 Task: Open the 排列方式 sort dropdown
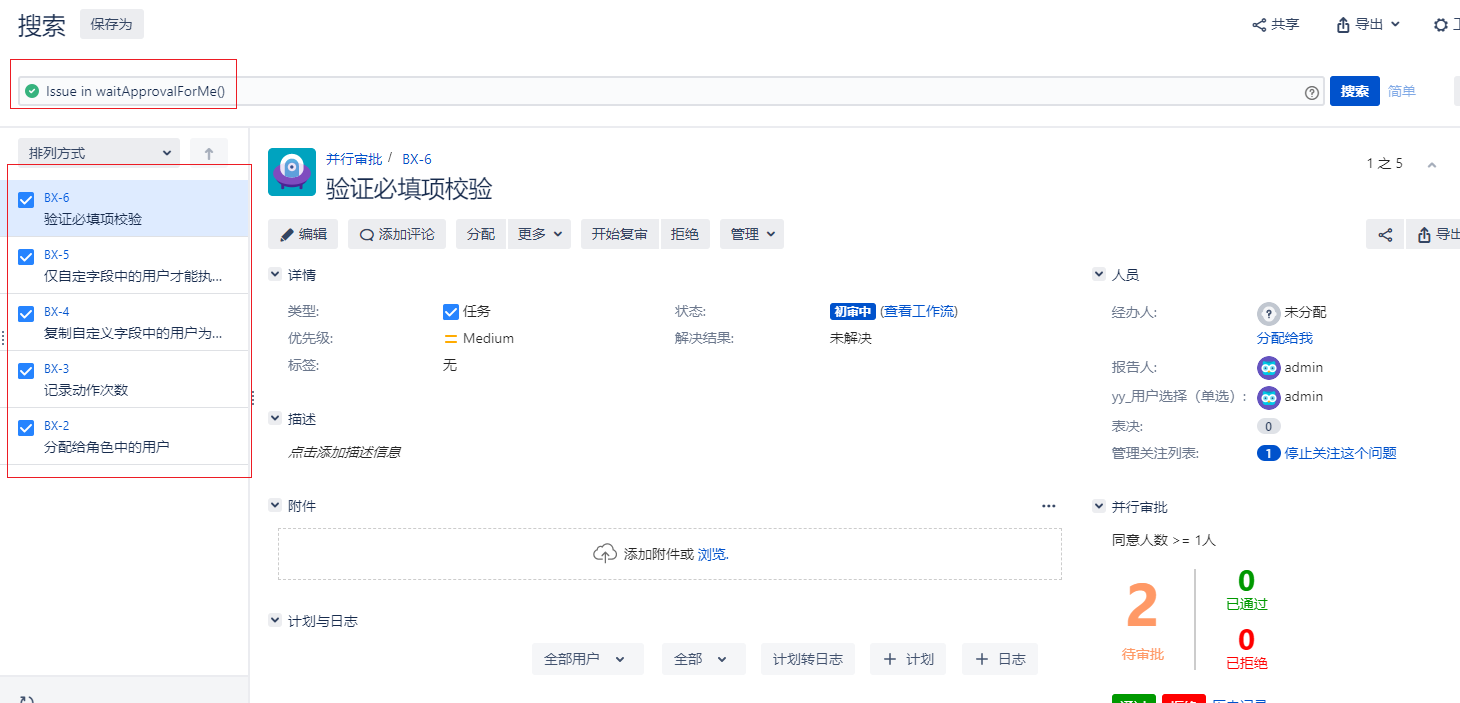tap(99, 153)
